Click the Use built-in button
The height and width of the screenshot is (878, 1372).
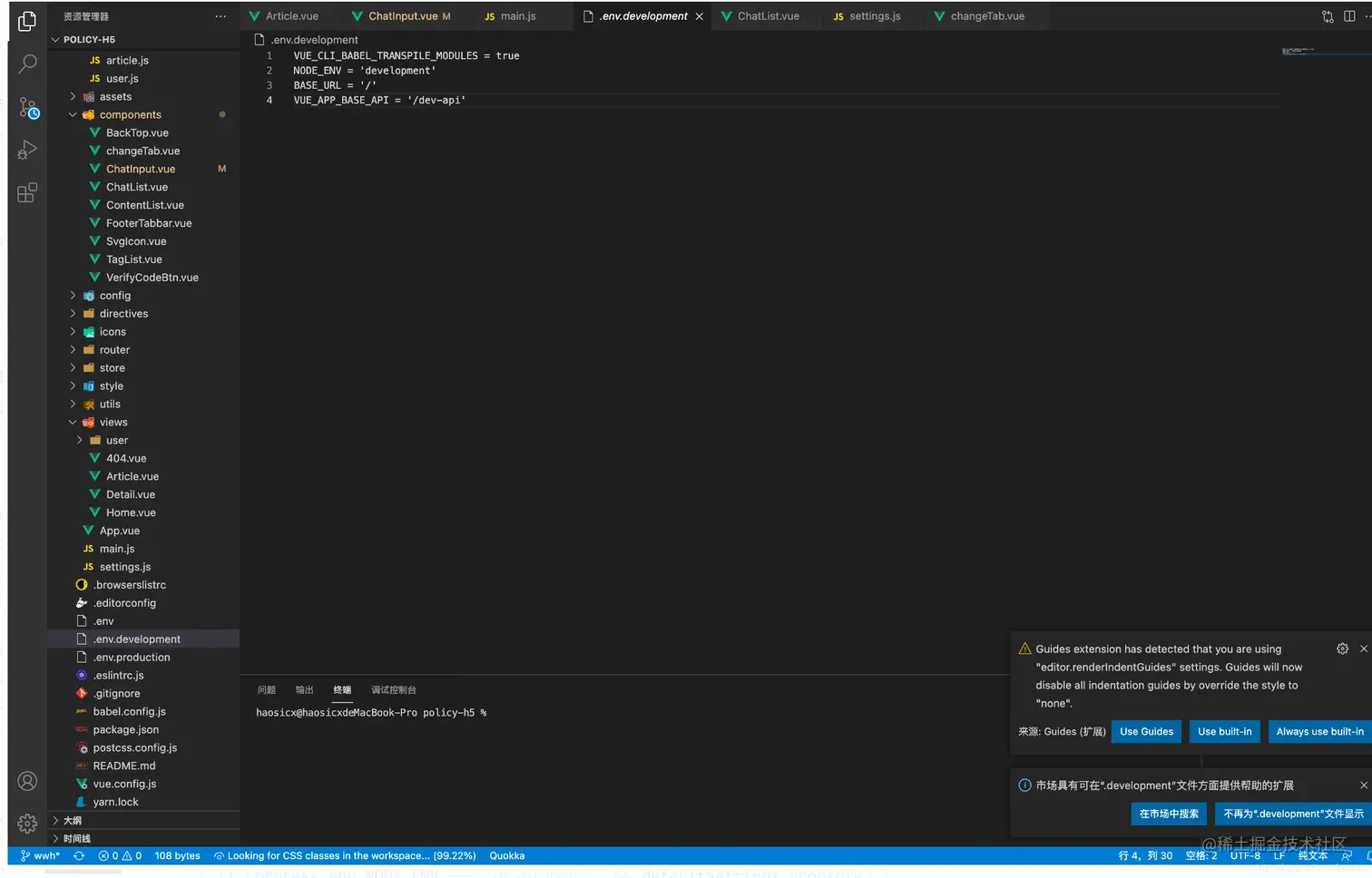[1224, 732]
